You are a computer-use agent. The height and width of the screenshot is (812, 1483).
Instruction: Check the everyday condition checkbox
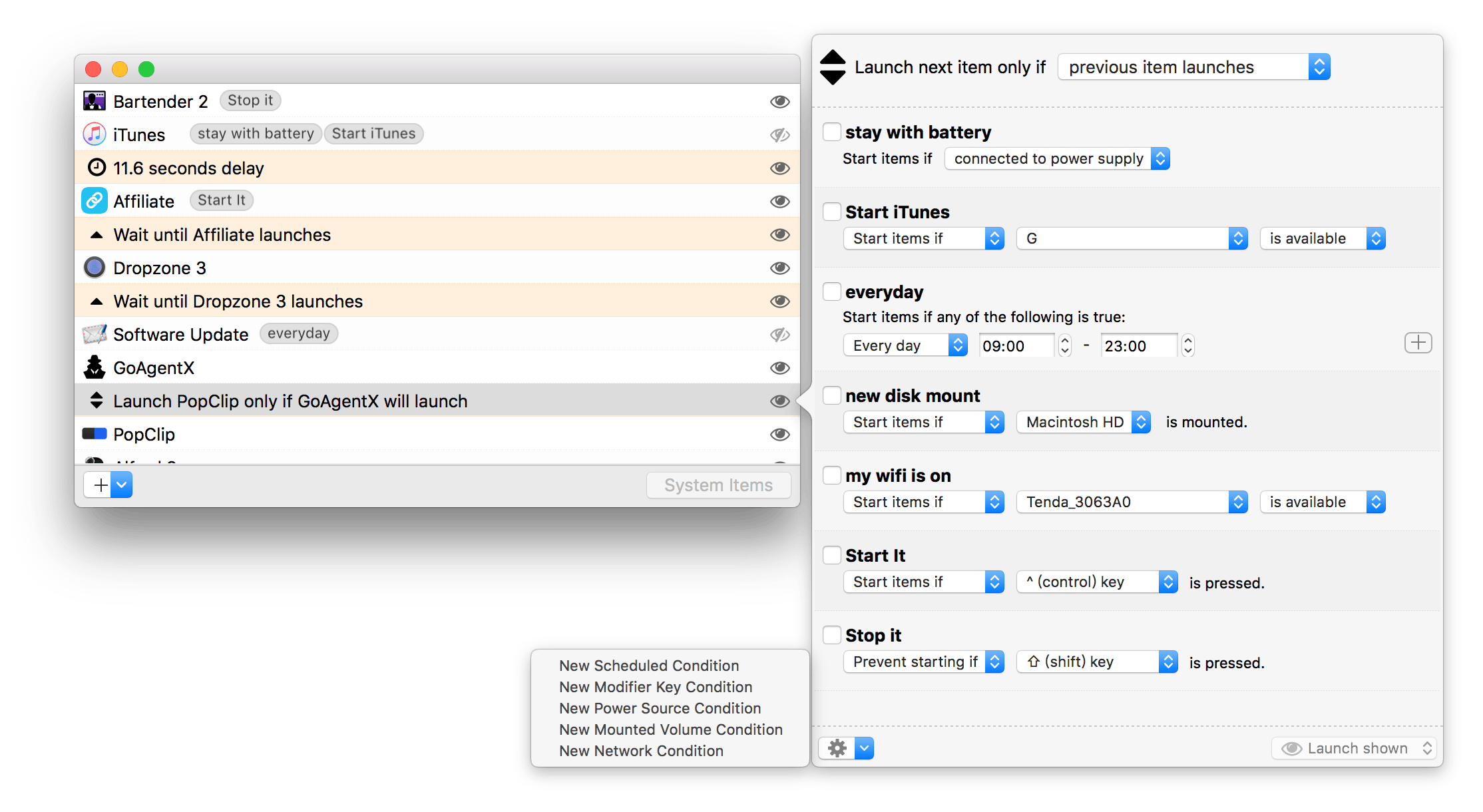pos(832,292)
